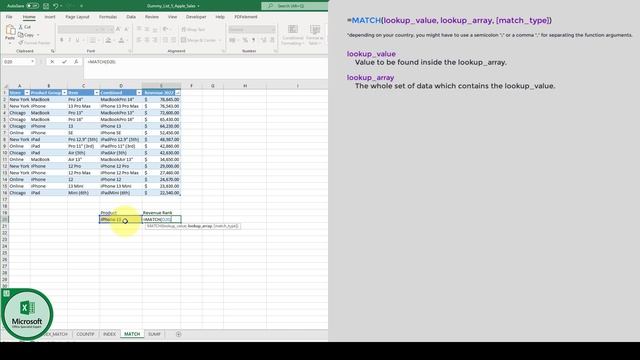Open the Insert ribbon tab
This screenshot has width=640, height=360.
pos(50,17)
